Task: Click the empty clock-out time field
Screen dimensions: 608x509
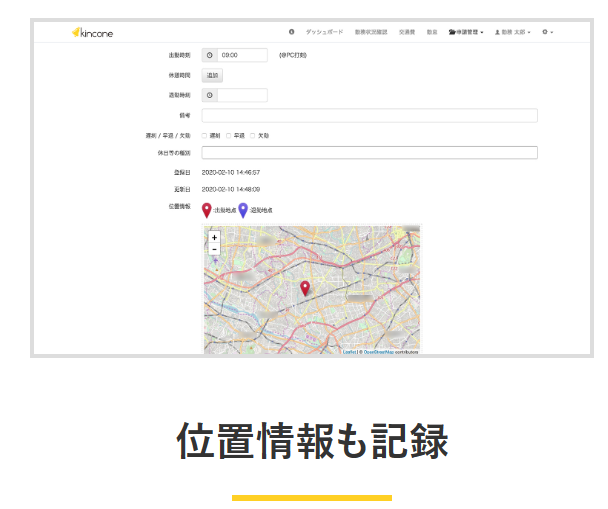Action: [x=242, y=95]
